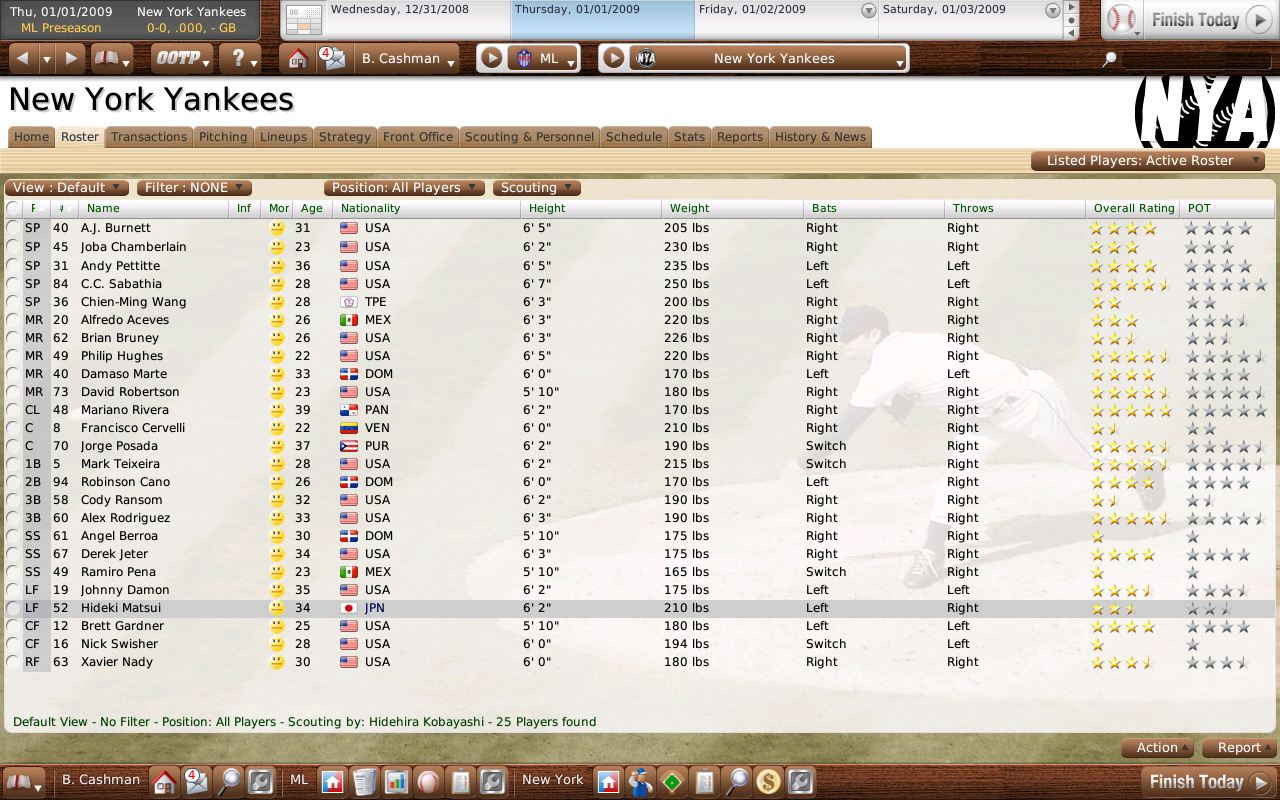Image resolution: width=1280 pixels, height=800 pixels.
Task: Click the Finish Today button at bottom right
Action: [1209, 782]
